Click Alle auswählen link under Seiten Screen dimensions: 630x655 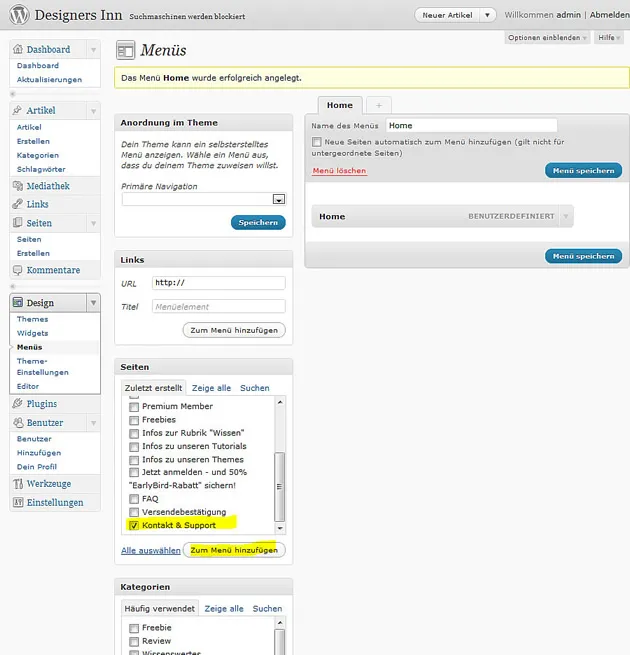click(151, 551)
